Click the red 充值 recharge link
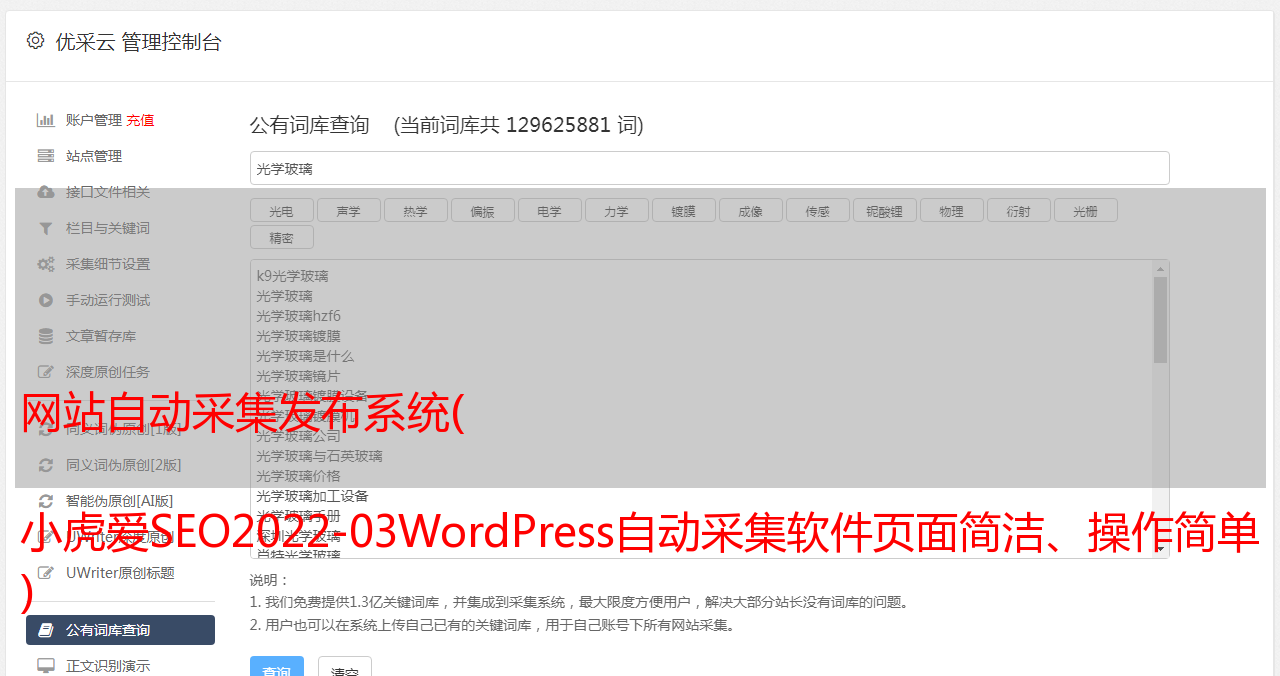Image resolution: width=1280 pixels, height=676 pixels. point(140,120)
